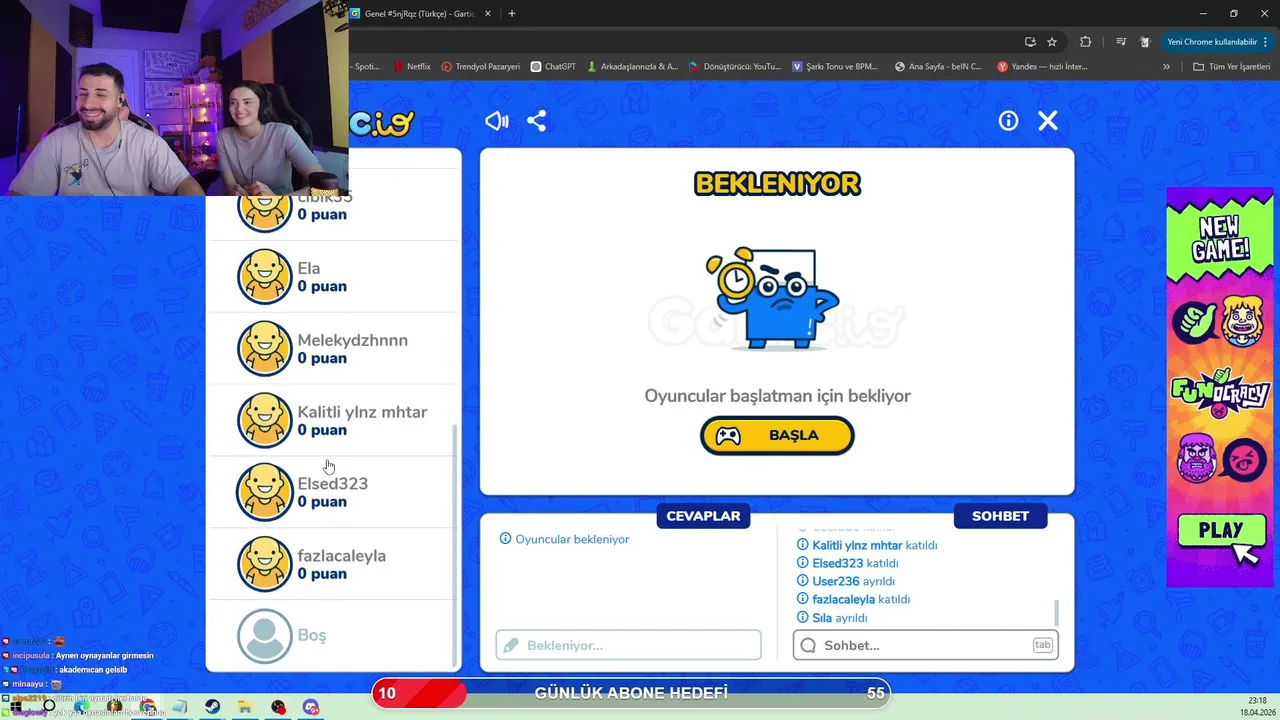Click player name fazlacaleyla

pos(341,556)
